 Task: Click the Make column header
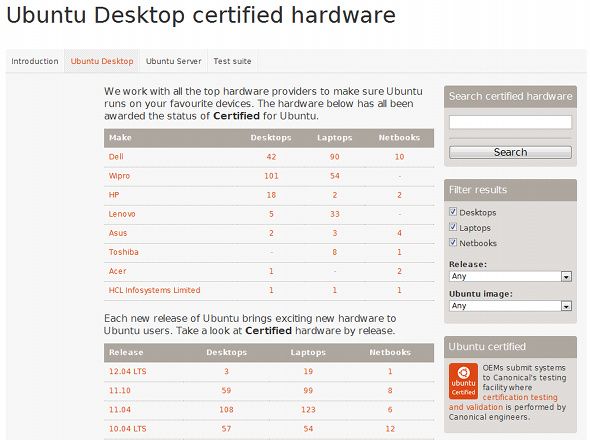tap(120, 137)
